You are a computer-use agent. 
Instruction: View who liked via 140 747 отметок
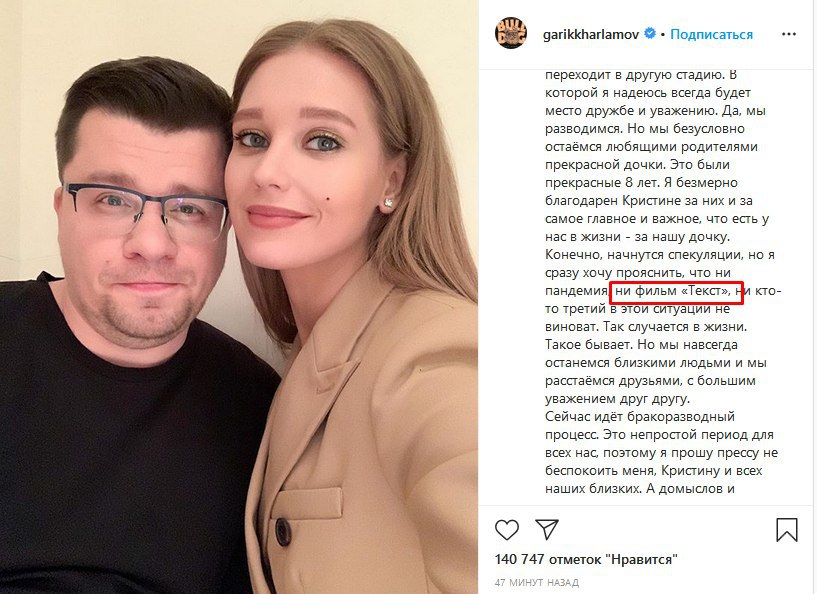[586, 560]
